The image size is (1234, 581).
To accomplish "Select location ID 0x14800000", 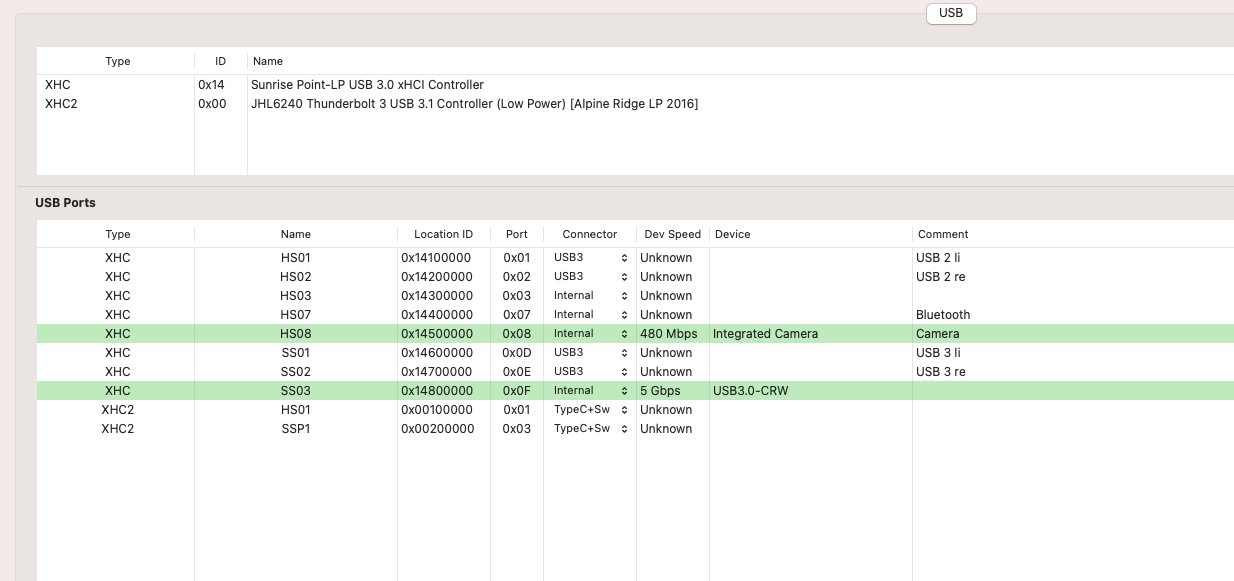I will [437, 391].
